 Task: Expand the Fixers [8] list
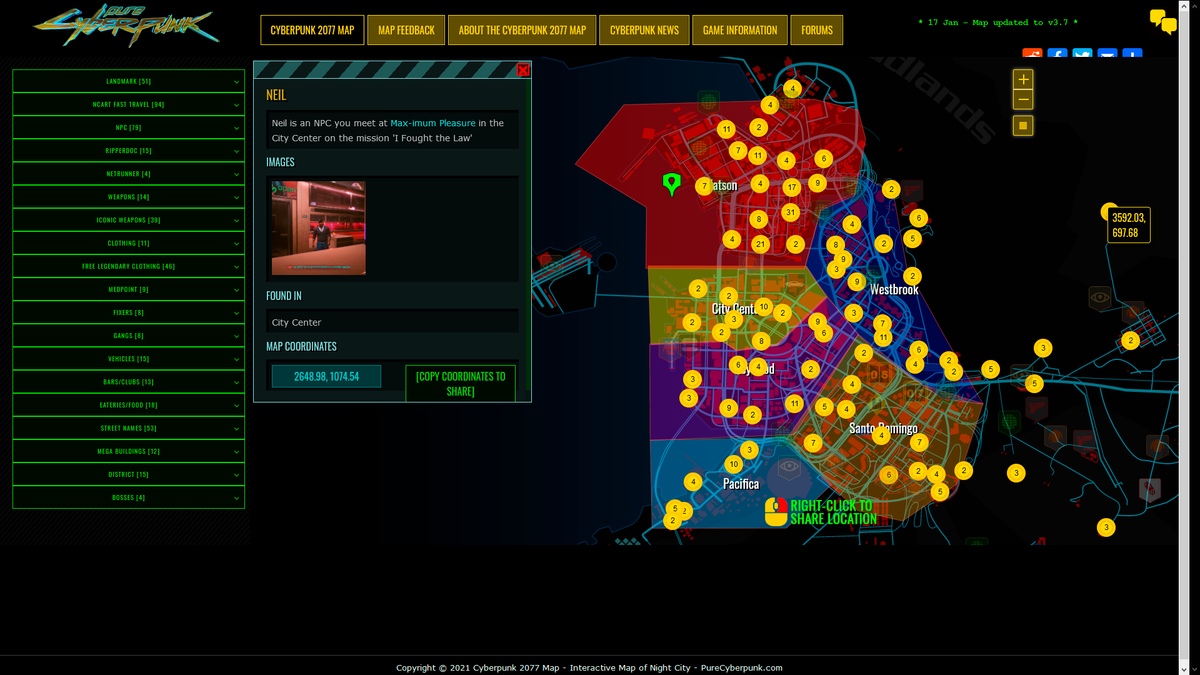point(128,312)
